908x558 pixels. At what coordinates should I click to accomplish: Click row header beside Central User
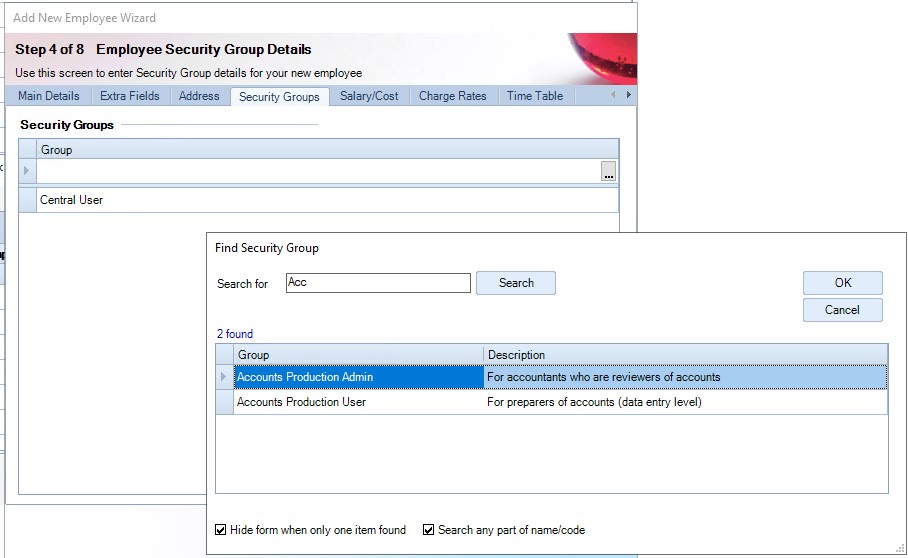pyautogui.click(x=28, y=200)
